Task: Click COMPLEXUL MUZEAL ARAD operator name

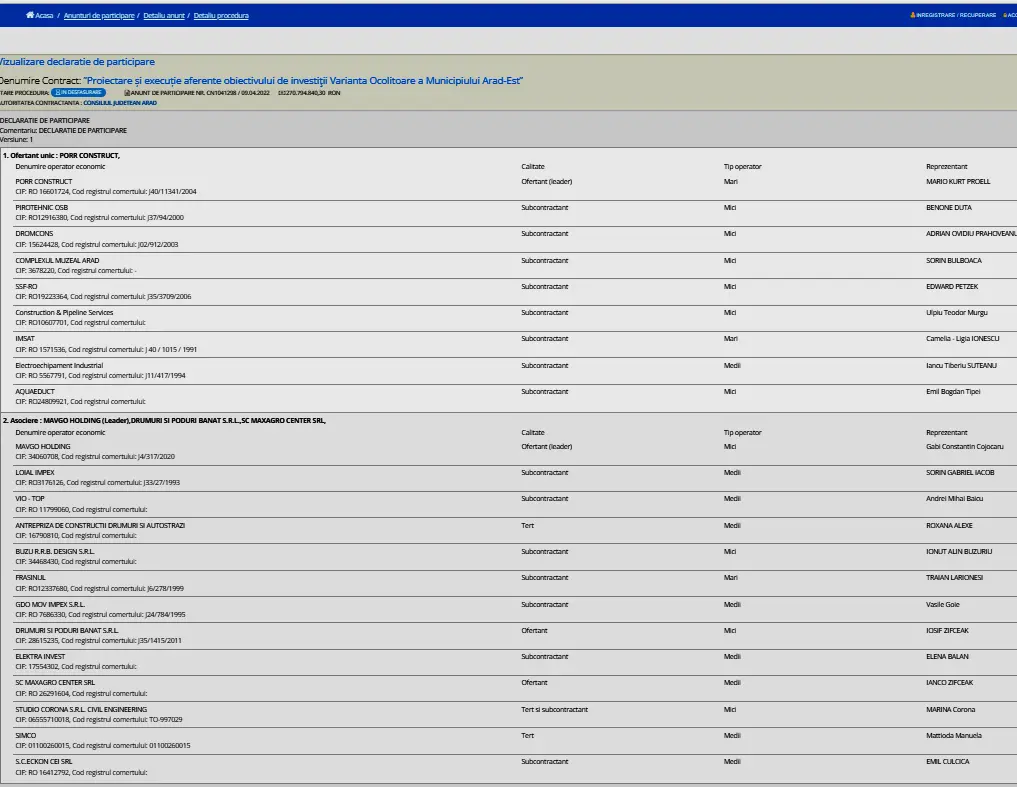Action: pyautogui.click(x=57, y=260)
